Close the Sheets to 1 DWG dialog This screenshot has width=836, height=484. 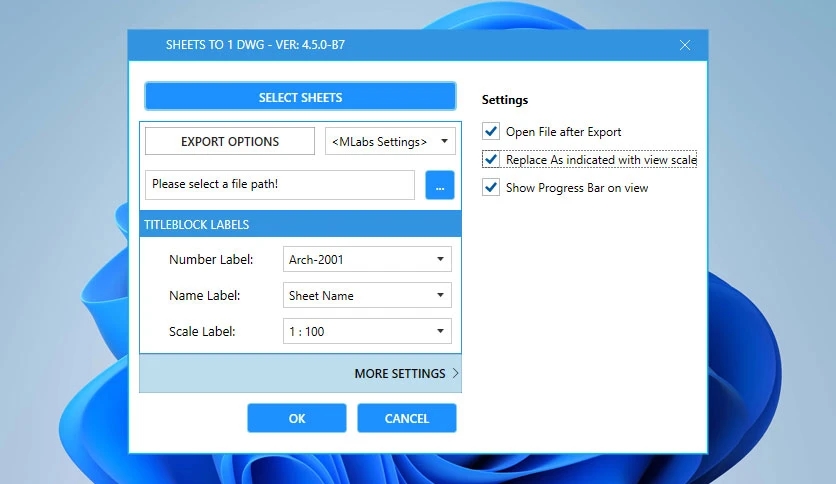[x=685, y=45]
